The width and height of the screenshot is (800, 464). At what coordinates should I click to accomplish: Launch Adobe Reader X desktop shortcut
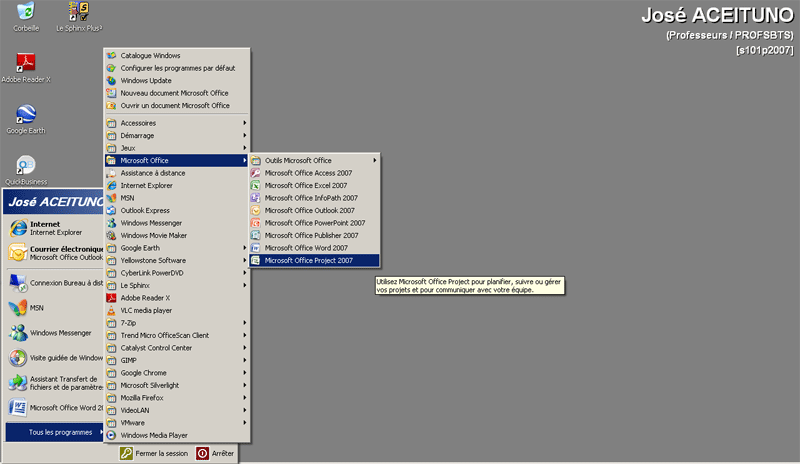point(26,62)
